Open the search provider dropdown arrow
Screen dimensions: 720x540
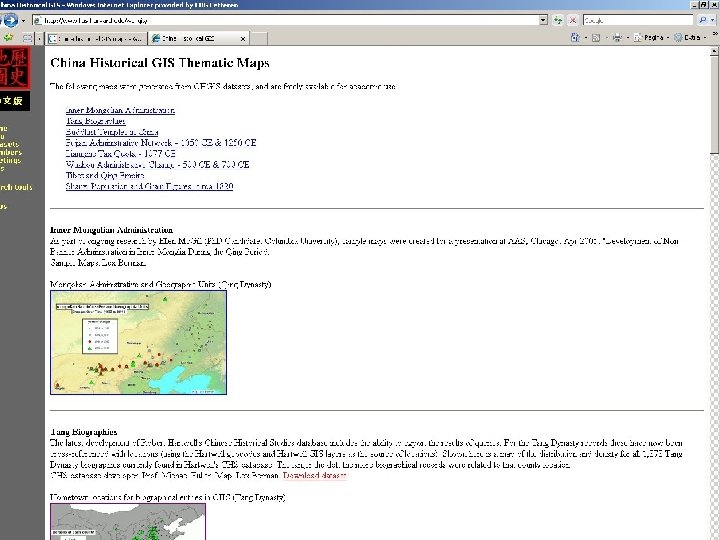[713, 20]
